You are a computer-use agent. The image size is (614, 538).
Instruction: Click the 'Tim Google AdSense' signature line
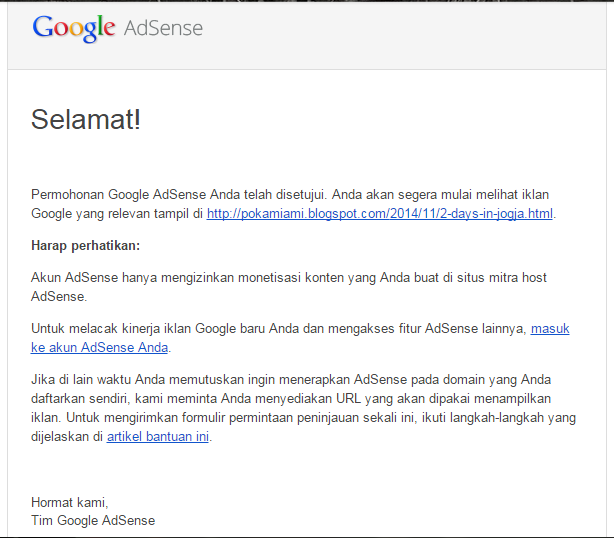(93, 520)
